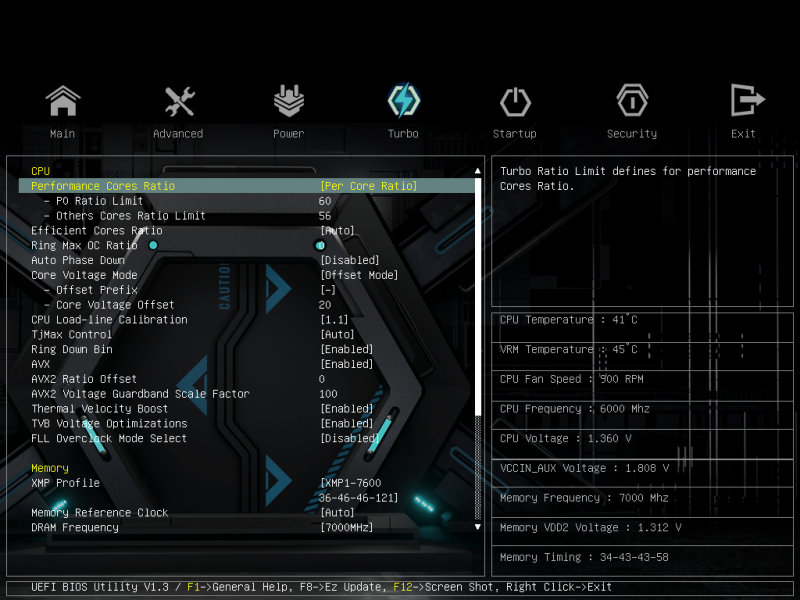Open the Main house icon
This screenshot has height=600, width=800.
point(63,101)
